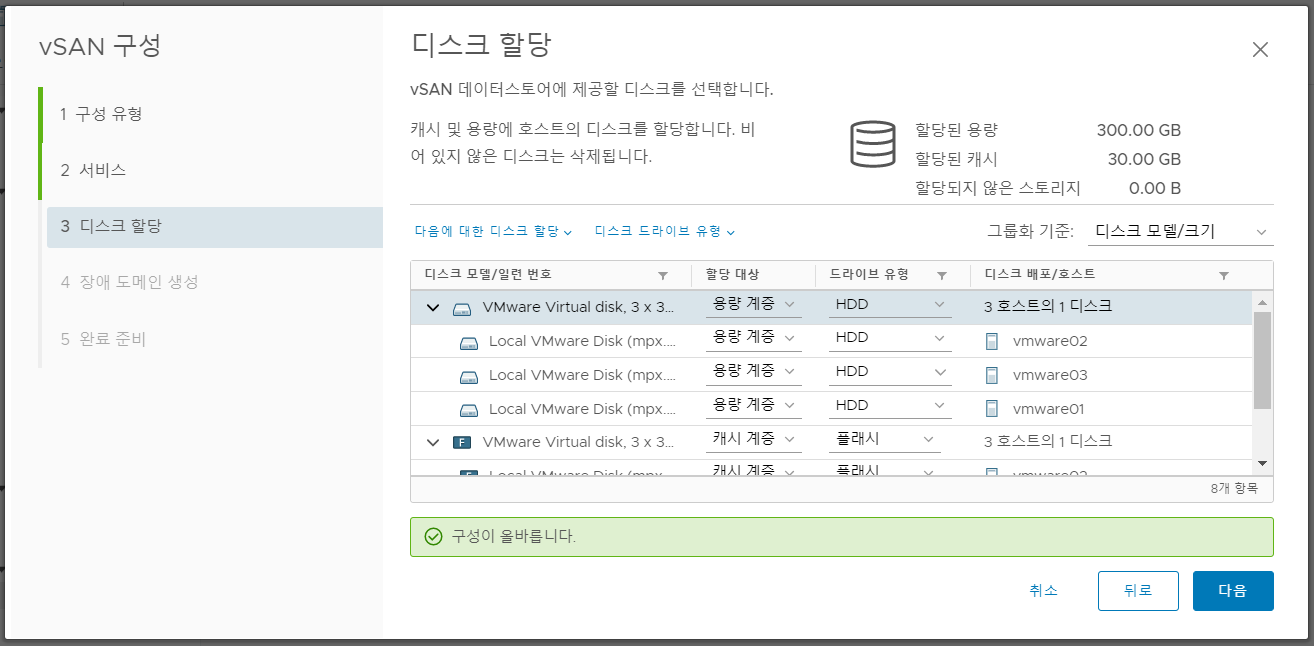Open HDD dropdown for vmware03
The width and height of the screenshot is (1314, 646).
890,371
